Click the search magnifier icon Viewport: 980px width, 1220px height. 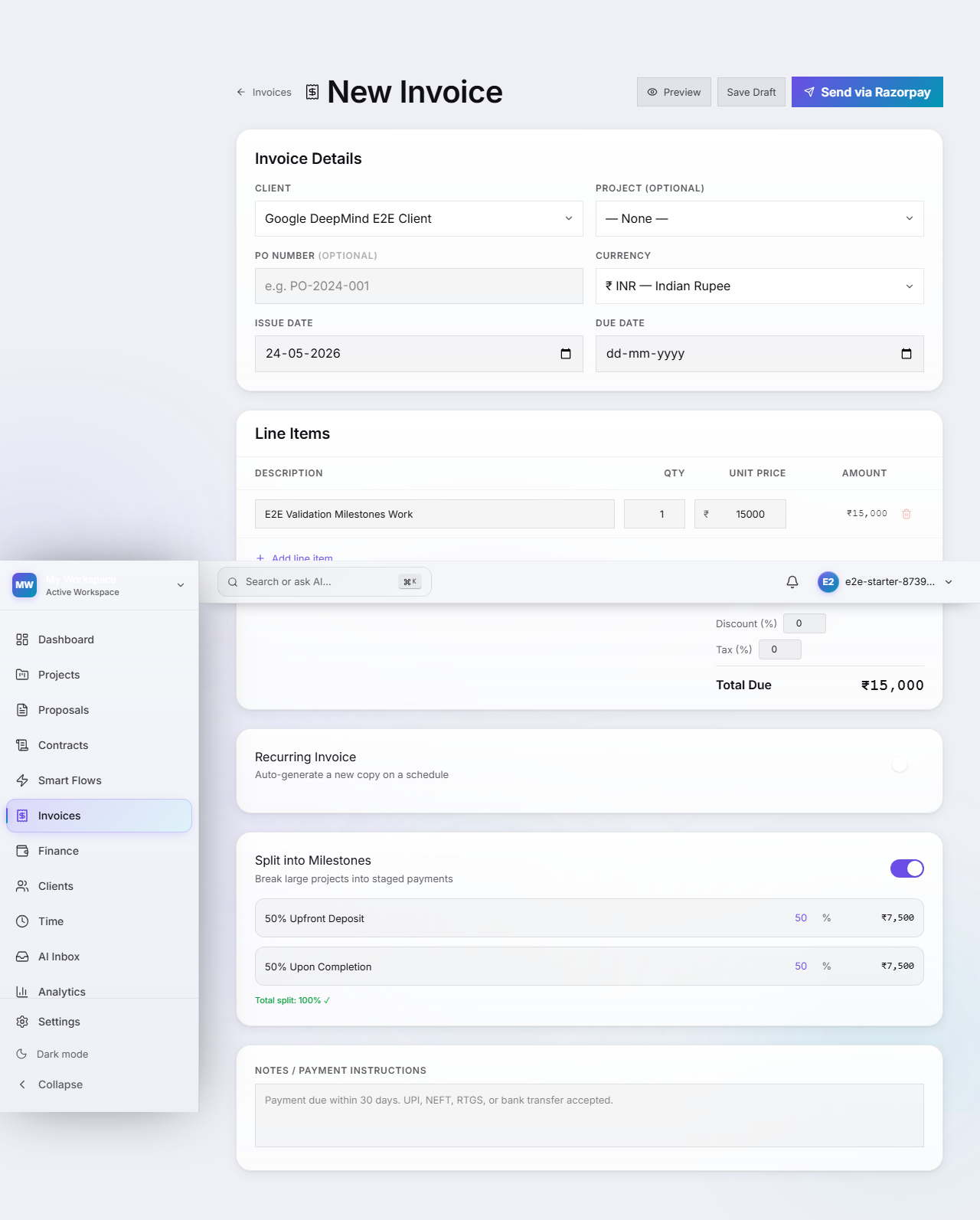[233, 582]
